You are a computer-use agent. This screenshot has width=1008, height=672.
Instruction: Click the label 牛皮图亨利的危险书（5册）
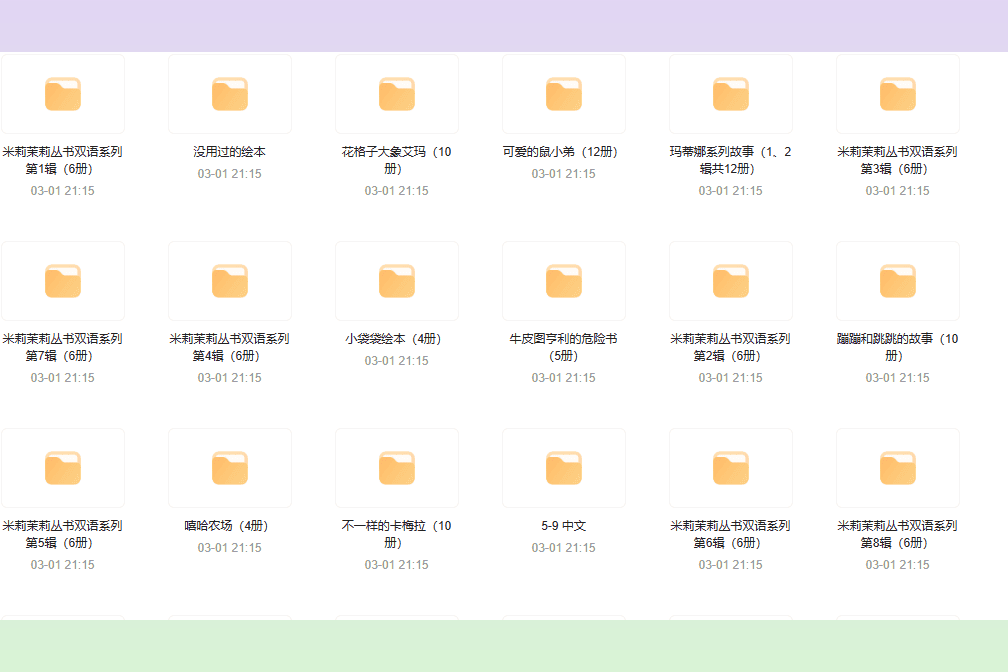tap(564, 347)
